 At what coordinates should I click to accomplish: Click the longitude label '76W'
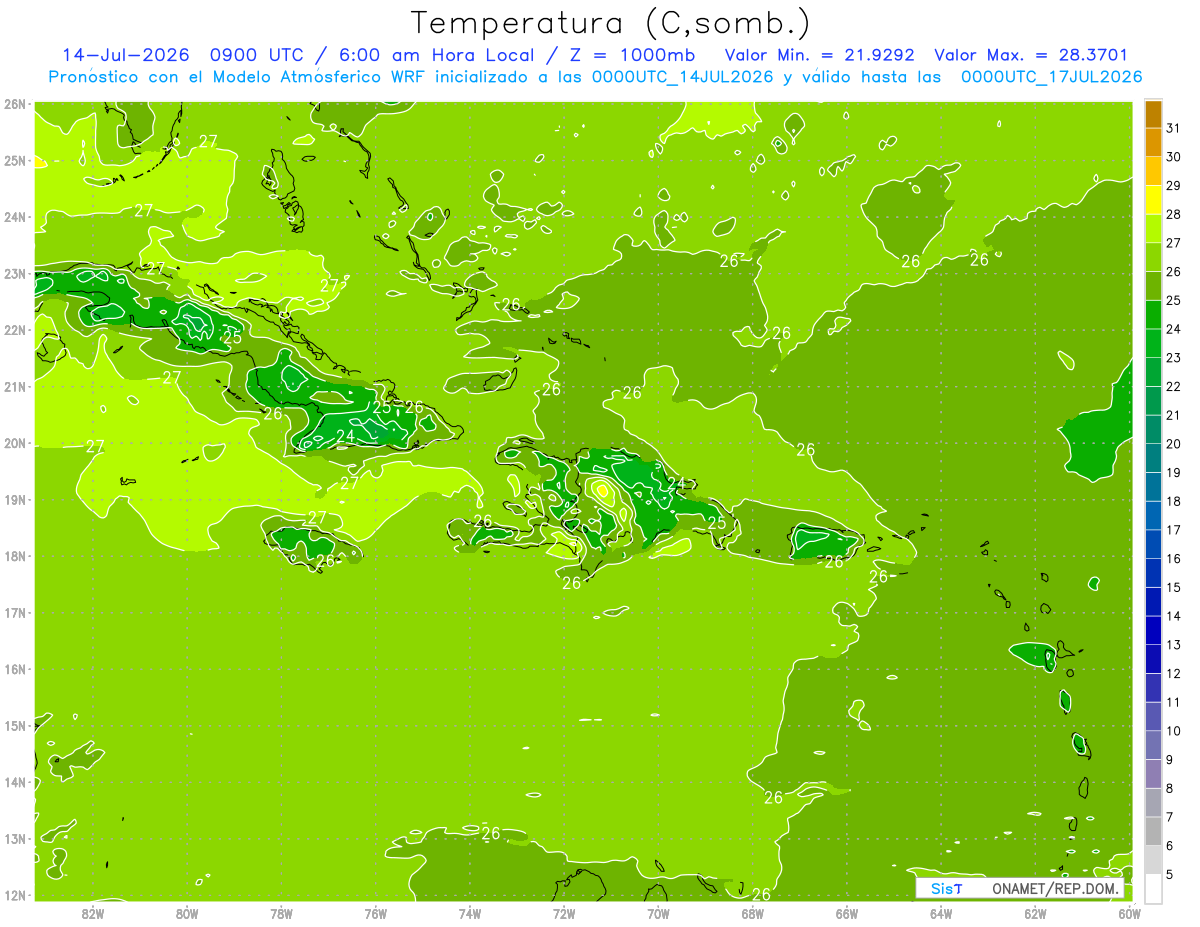375,912
